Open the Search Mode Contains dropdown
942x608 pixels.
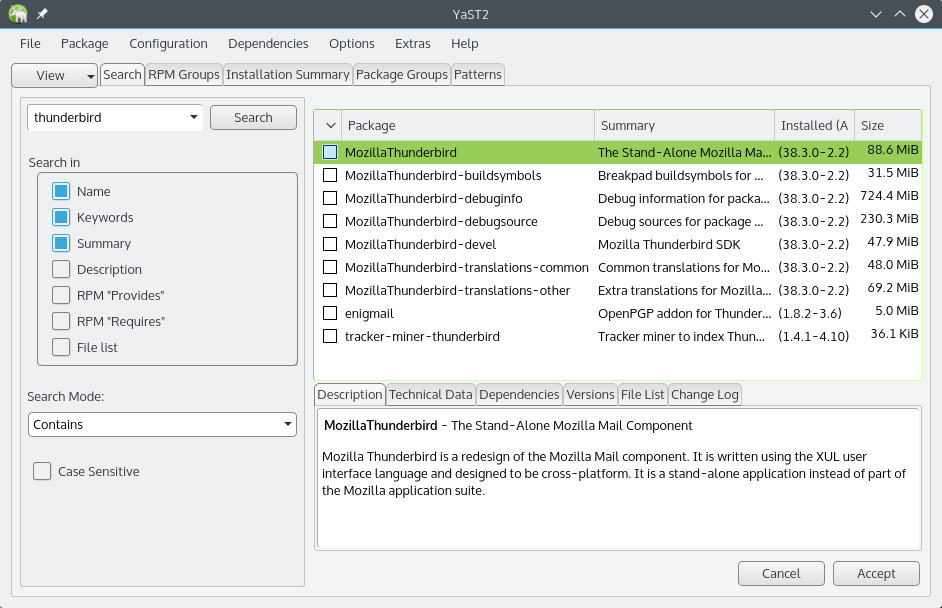(162, 424)
